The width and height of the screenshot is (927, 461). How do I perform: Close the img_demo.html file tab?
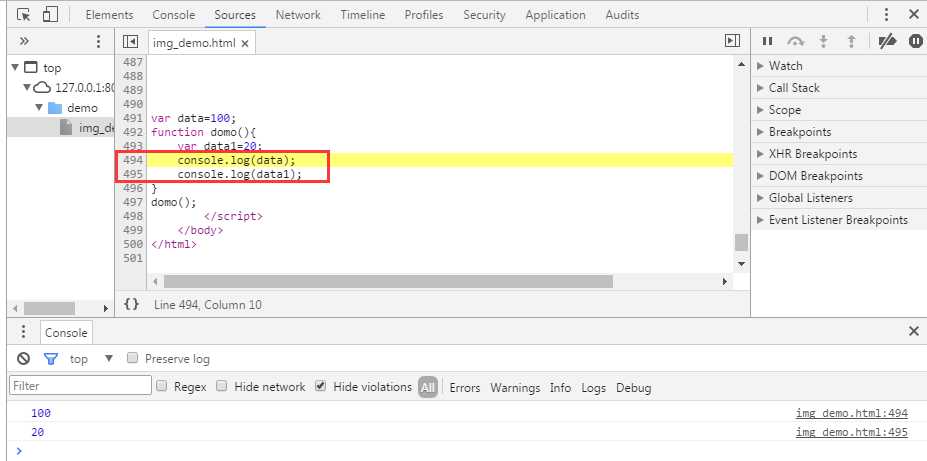coord(245,43)
